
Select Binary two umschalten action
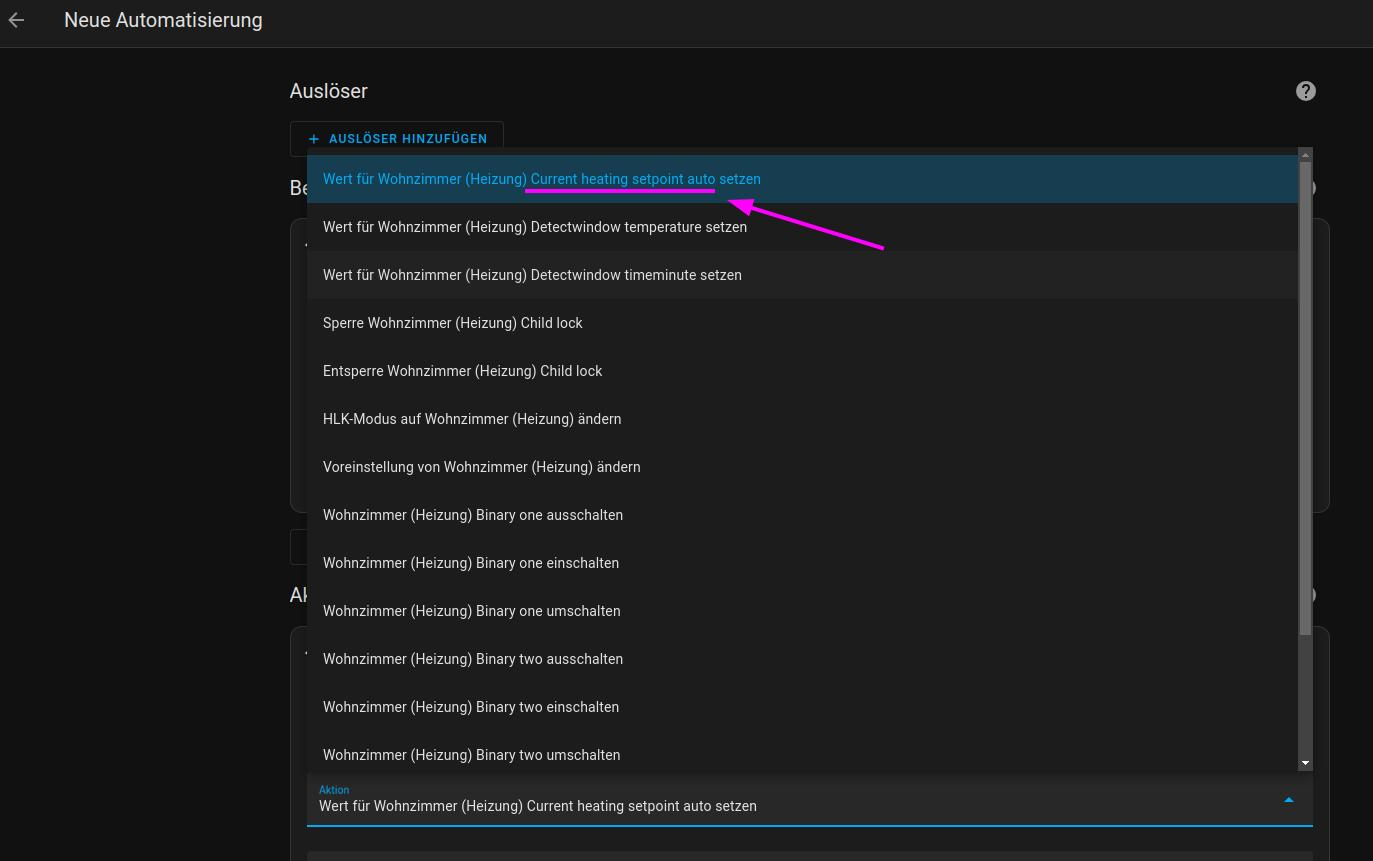pos(471,755)
